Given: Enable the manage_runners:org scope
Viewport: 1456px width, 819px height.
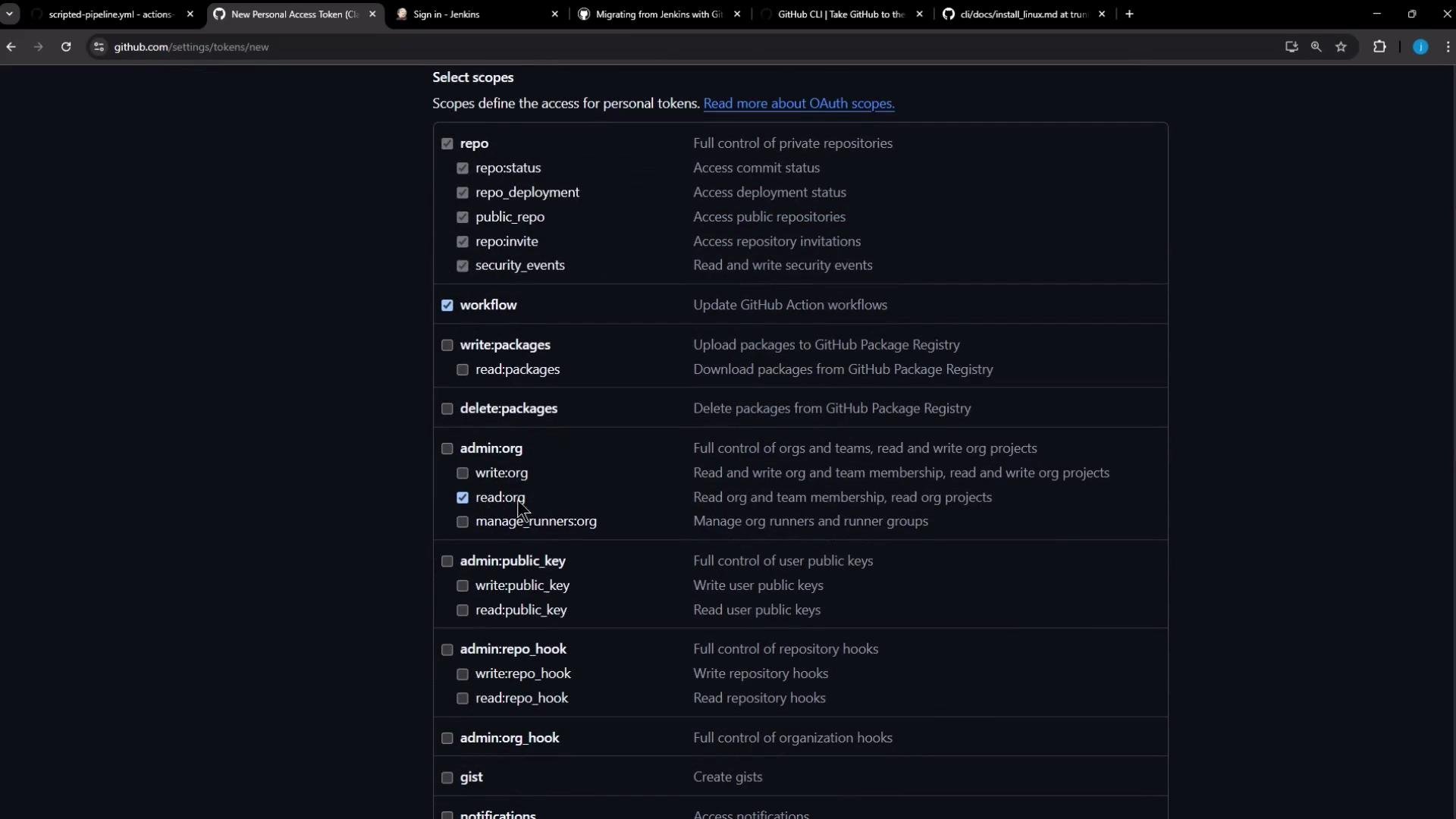Looking at the screenshot, I should pos(463,522).
